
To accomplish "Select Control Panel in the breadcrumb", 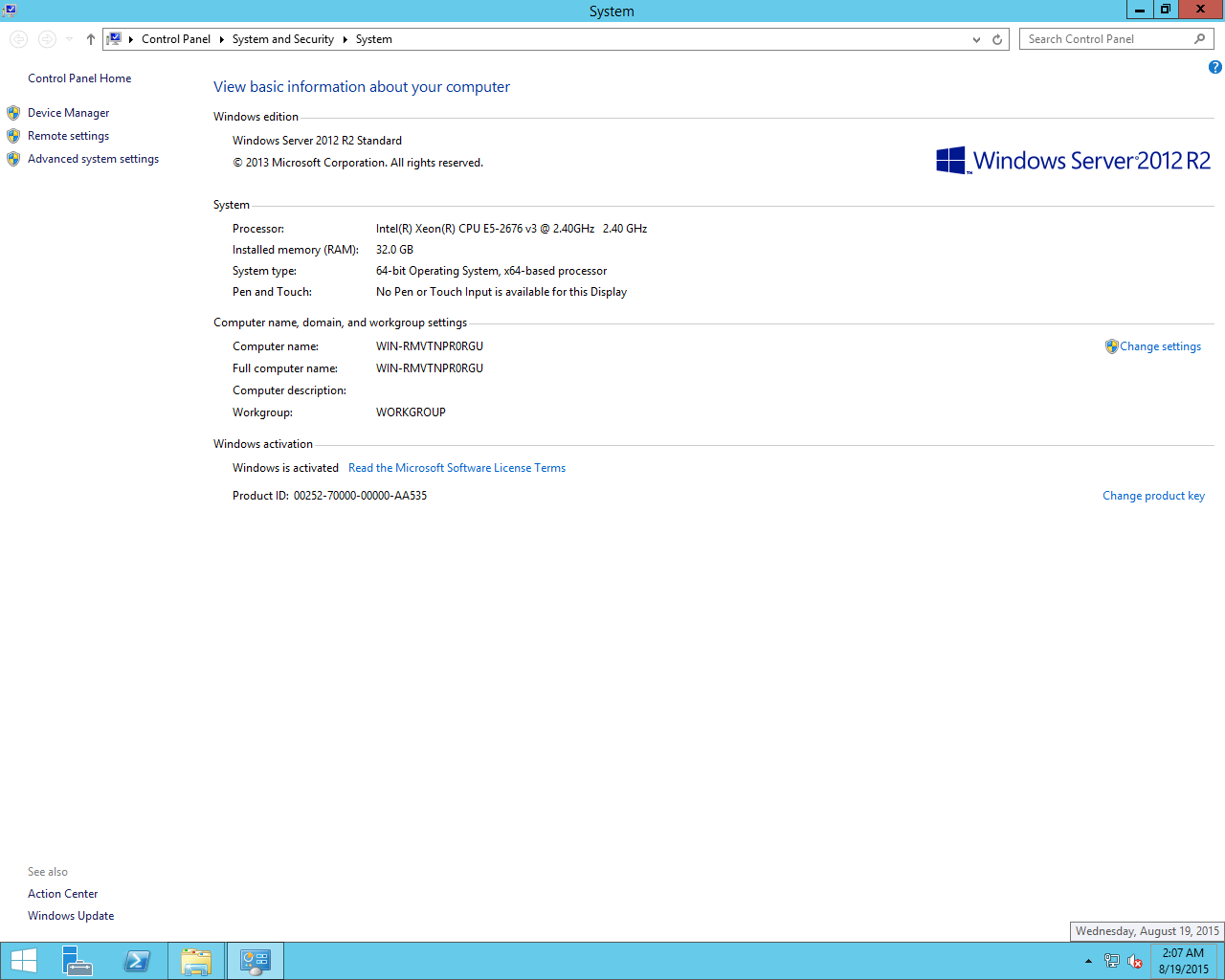I will (x=176, y=39).
